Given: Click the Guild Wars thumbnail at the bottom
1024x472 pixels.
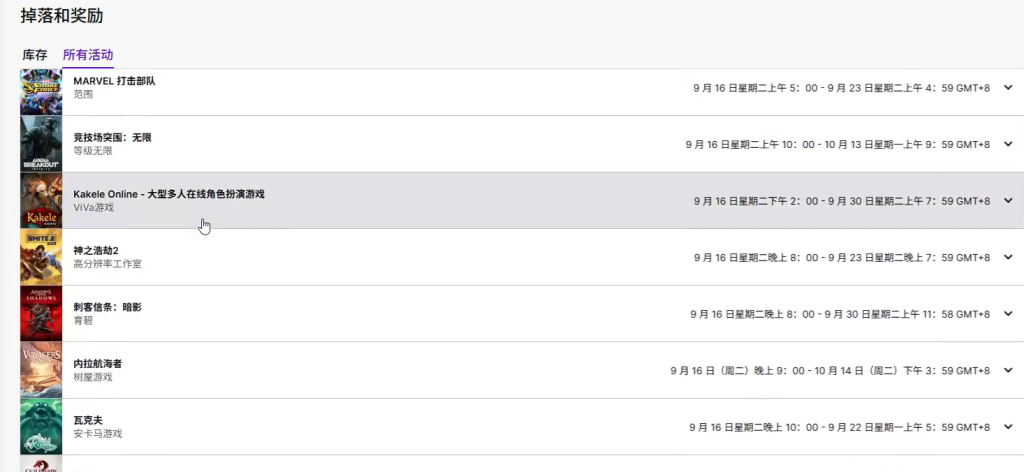Looking at the screenshot, I should [41, 464].
